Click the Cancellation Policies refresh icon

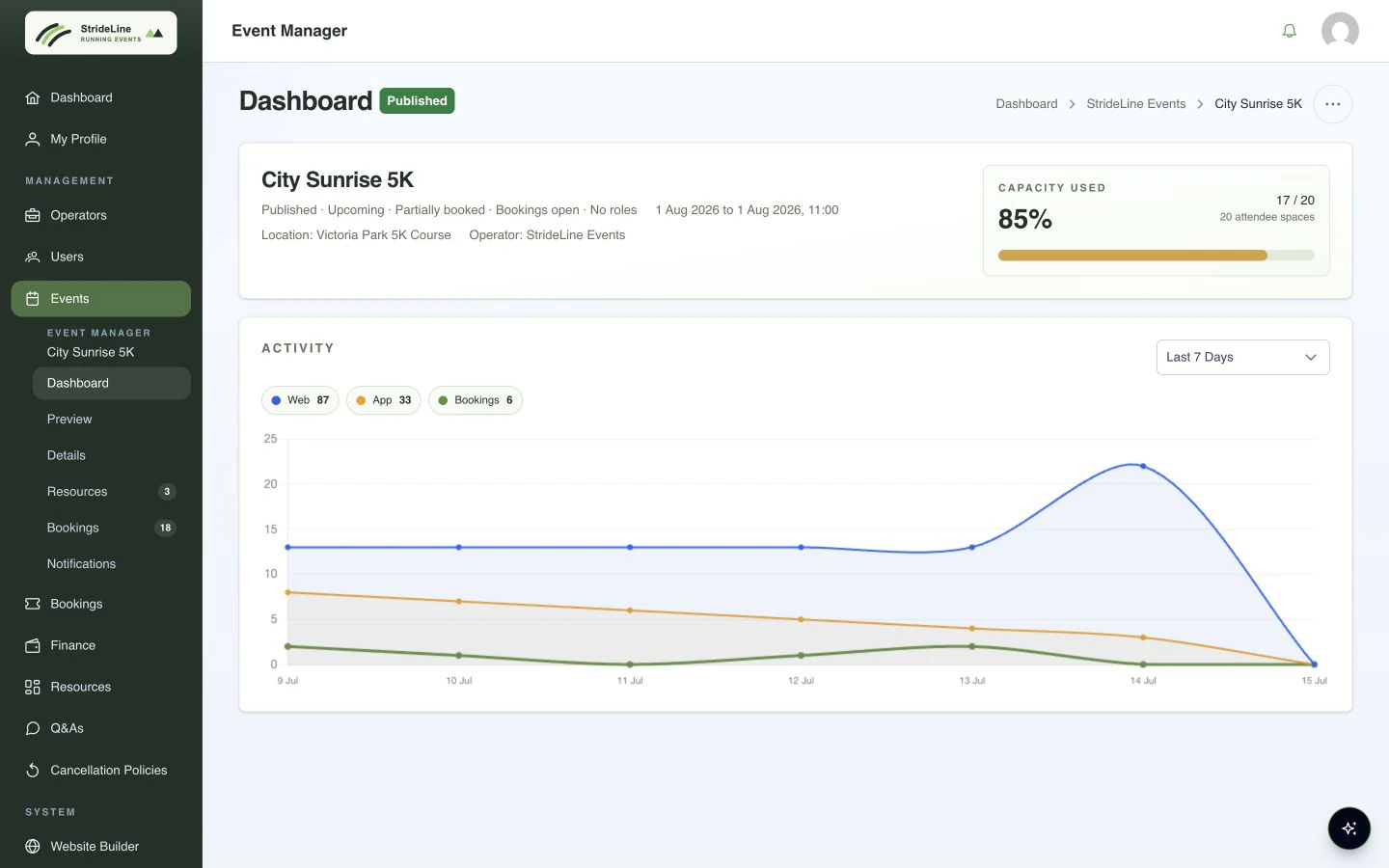(x=33, y=770)
